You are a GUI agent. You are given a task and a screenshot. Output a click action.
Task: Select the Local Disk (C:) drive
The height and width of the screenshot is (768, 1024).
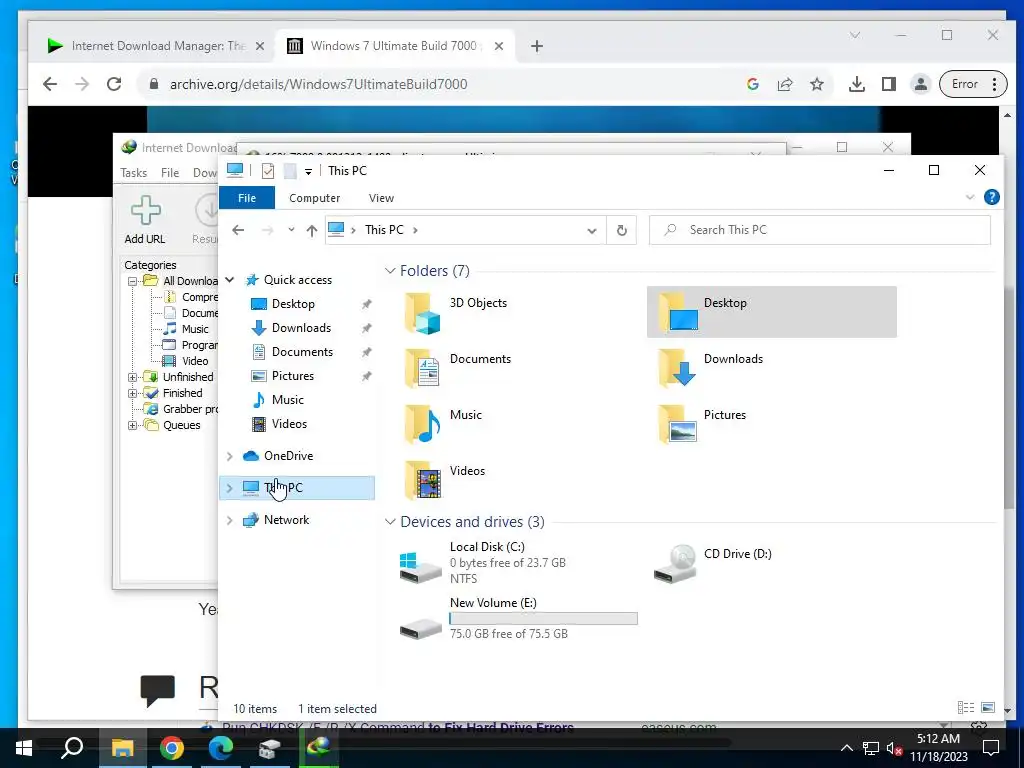tap(516, 562)
